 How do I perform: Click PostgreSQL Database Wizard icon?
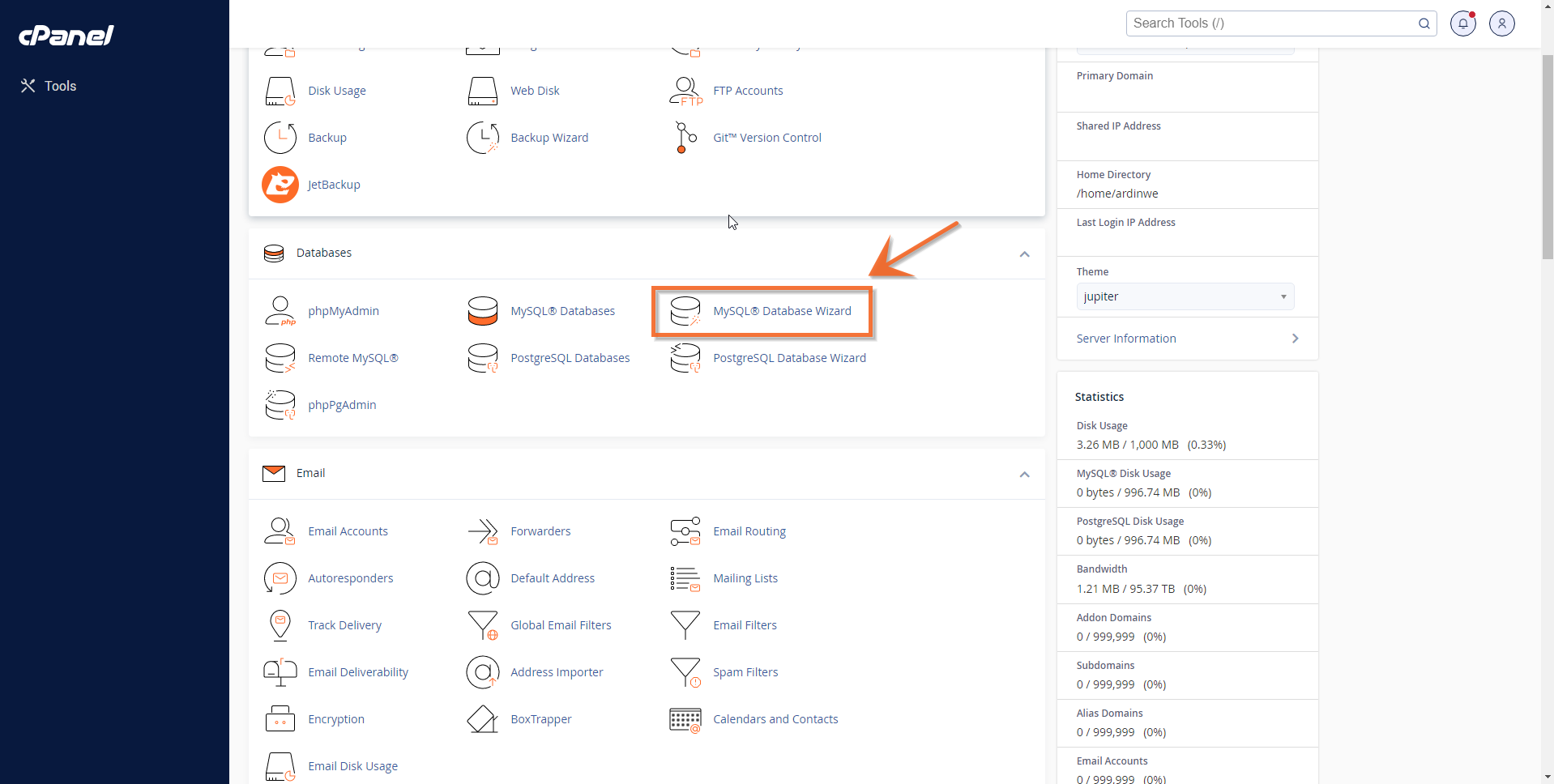685,358
